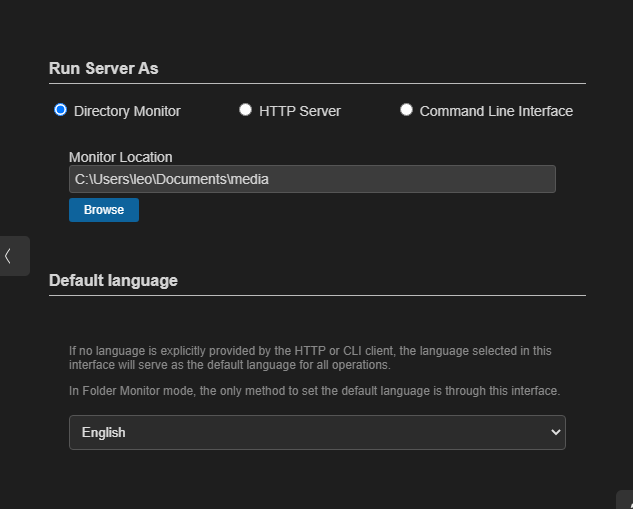Click the Monitor Location label
The image size is (633, 509).
[x=121, y=157]
